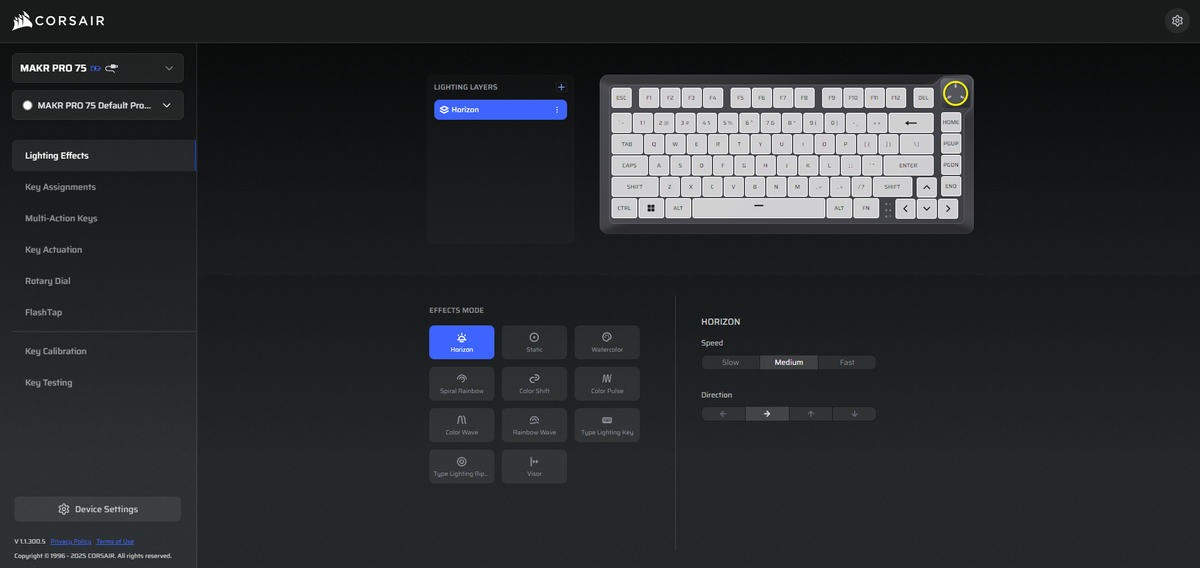Viewport: 1200px width, 568px height.
Task: Set direction to up arrow
Action: tap(810, 414)
